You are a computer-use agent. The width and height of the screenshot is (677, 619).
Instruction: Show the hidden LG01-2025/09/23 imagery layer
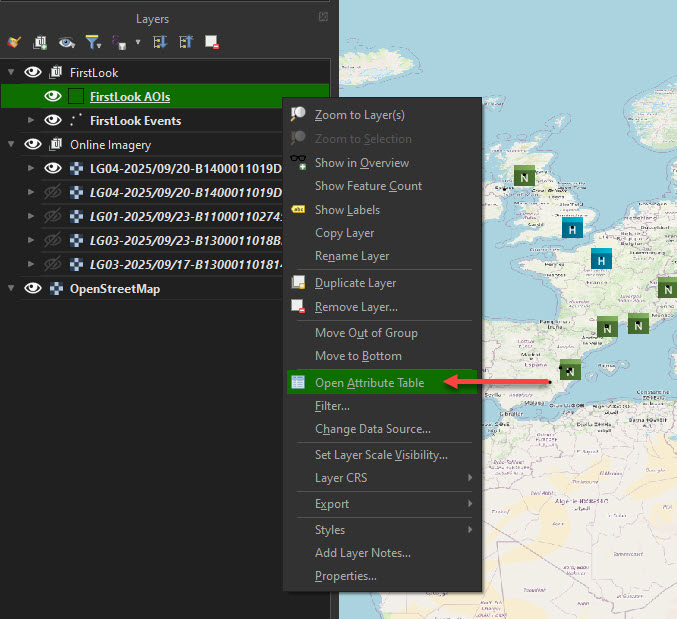tap(53, 217)
